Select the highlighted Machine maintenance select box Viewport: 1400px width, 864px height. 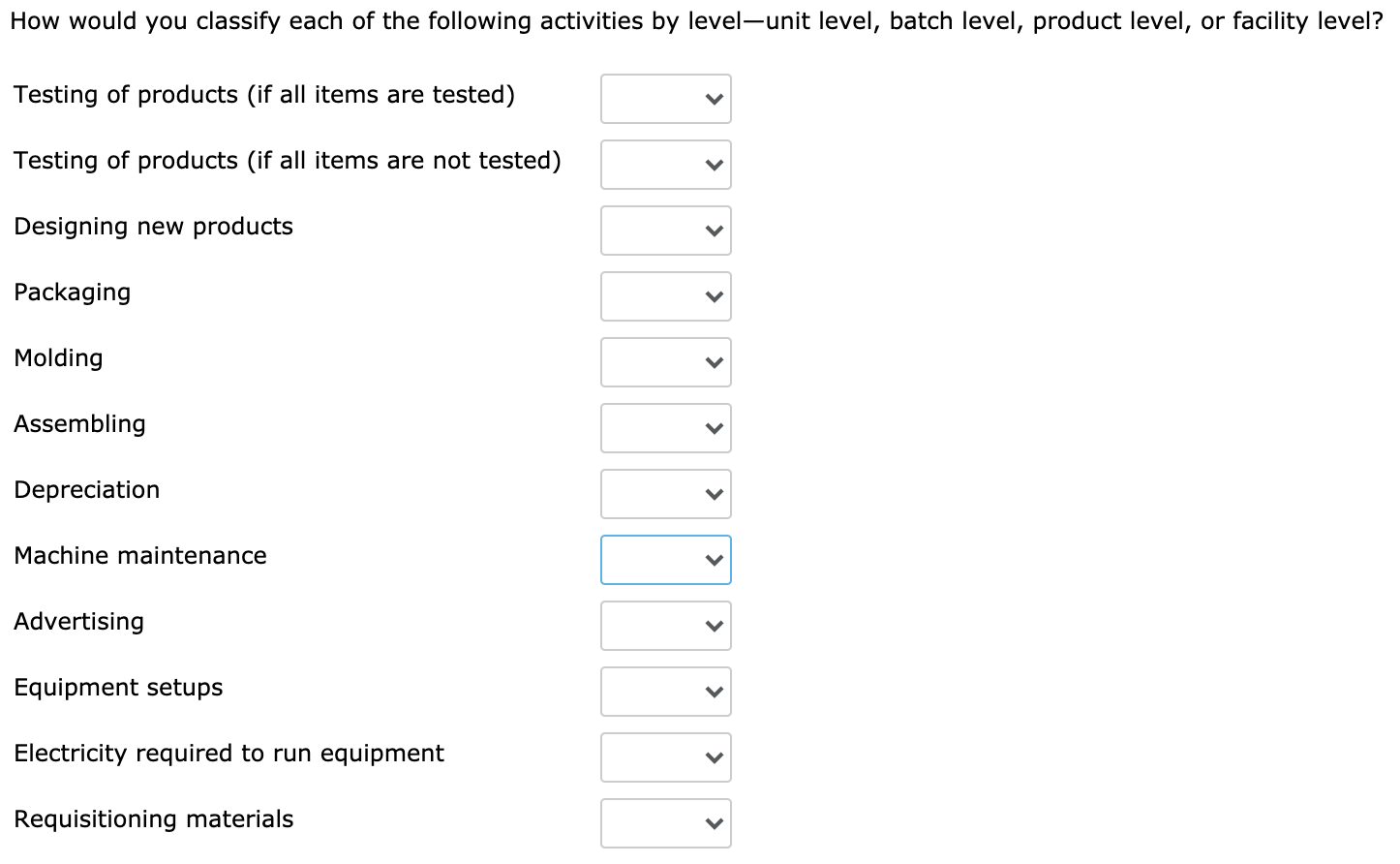tap(665, 560)
